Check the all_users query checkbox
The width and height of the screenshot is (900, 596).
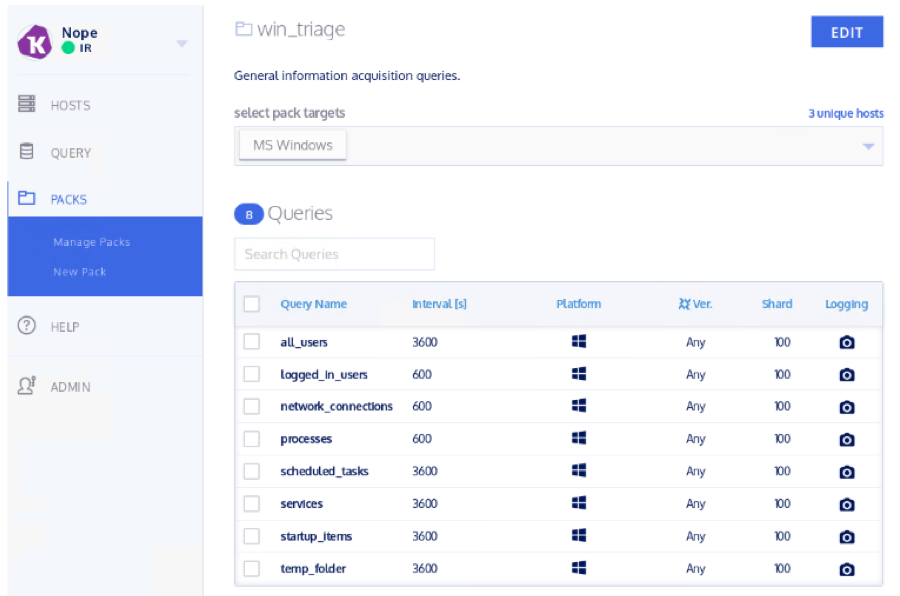251,342
